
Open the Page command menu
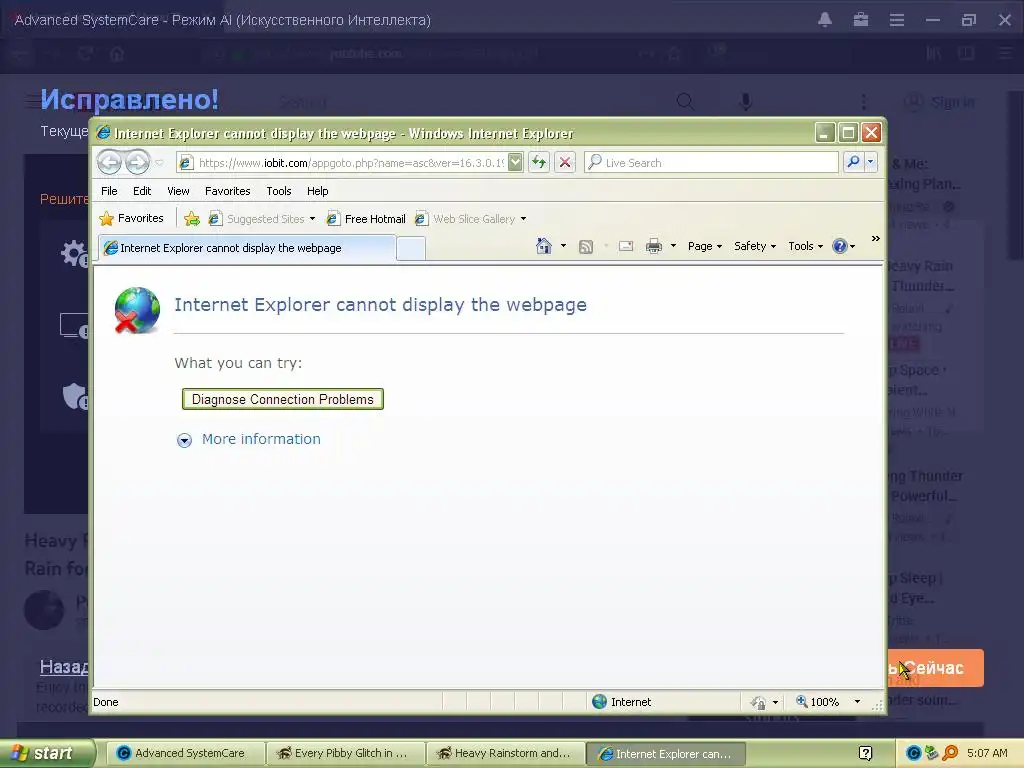tap(705, 246)
